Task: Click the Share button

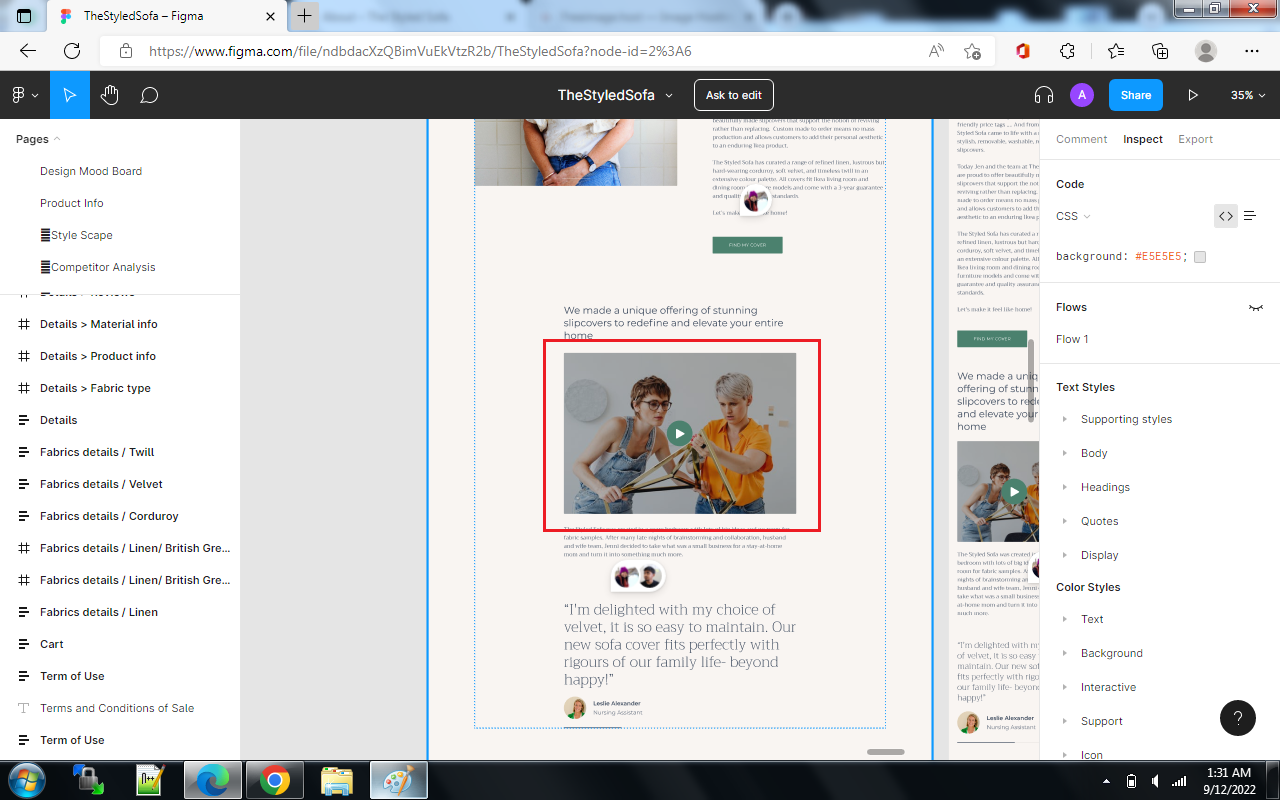Action: (1136, 95)
